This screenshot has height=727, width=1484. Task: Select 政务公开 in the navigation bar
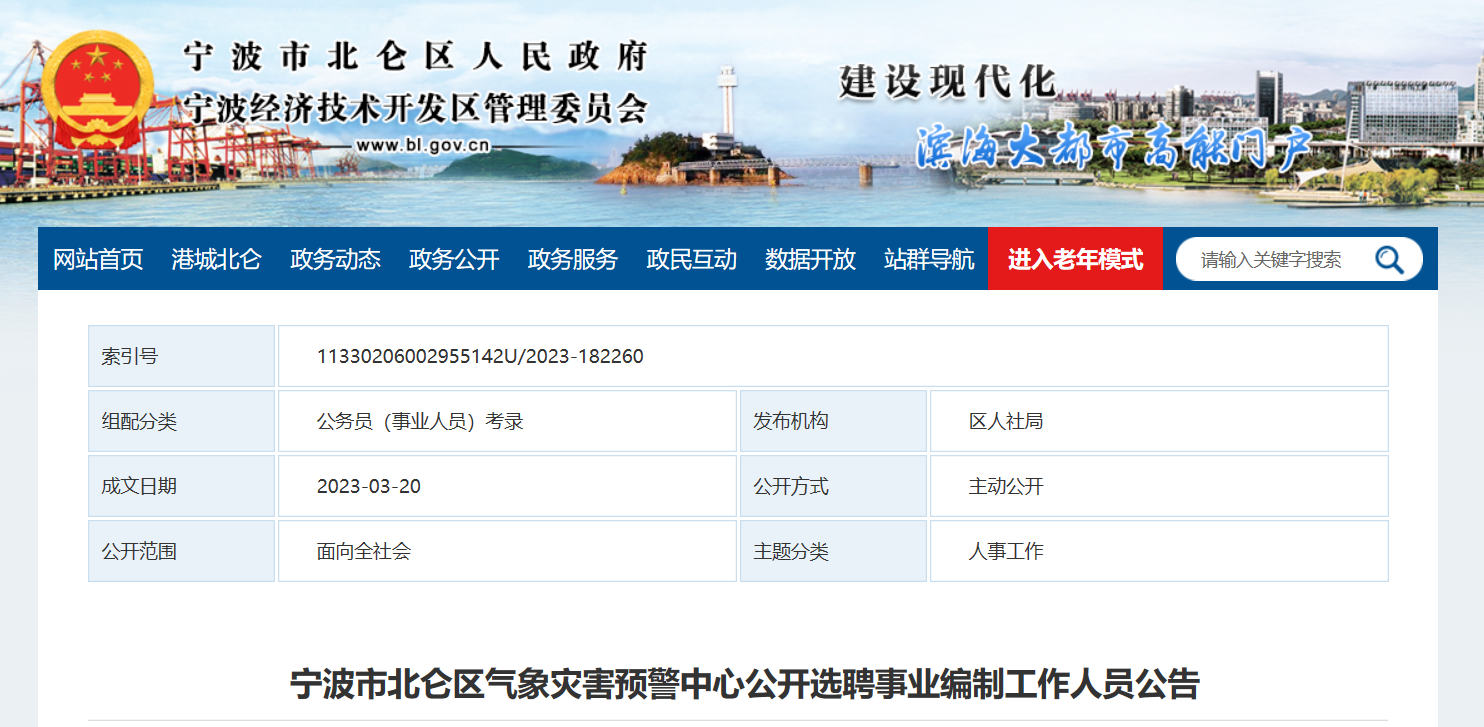454,260
